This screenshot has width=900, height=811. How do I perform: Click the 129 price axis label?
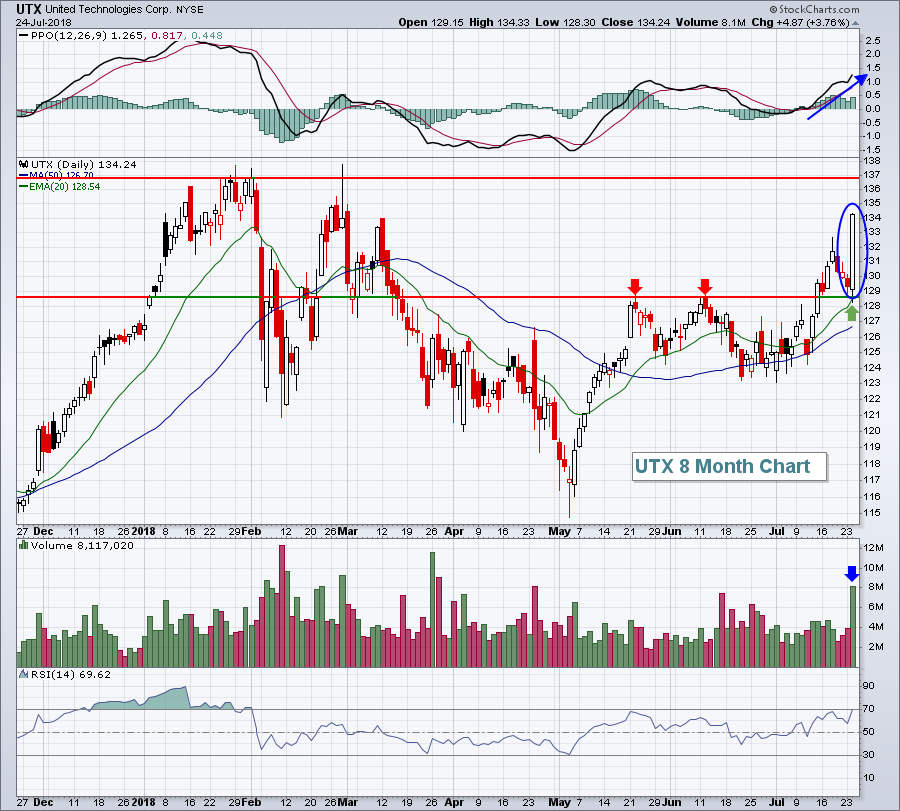(x=872, y=290)
